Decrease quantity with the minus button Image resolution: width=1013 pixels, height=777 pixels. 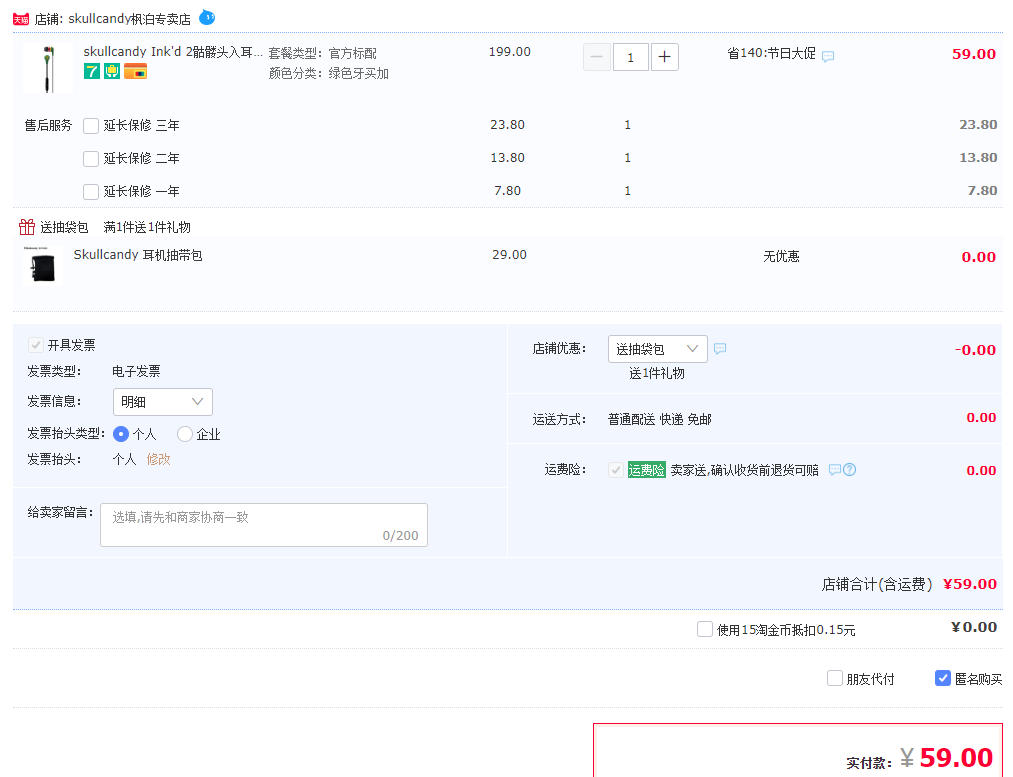tap(597, 57)
